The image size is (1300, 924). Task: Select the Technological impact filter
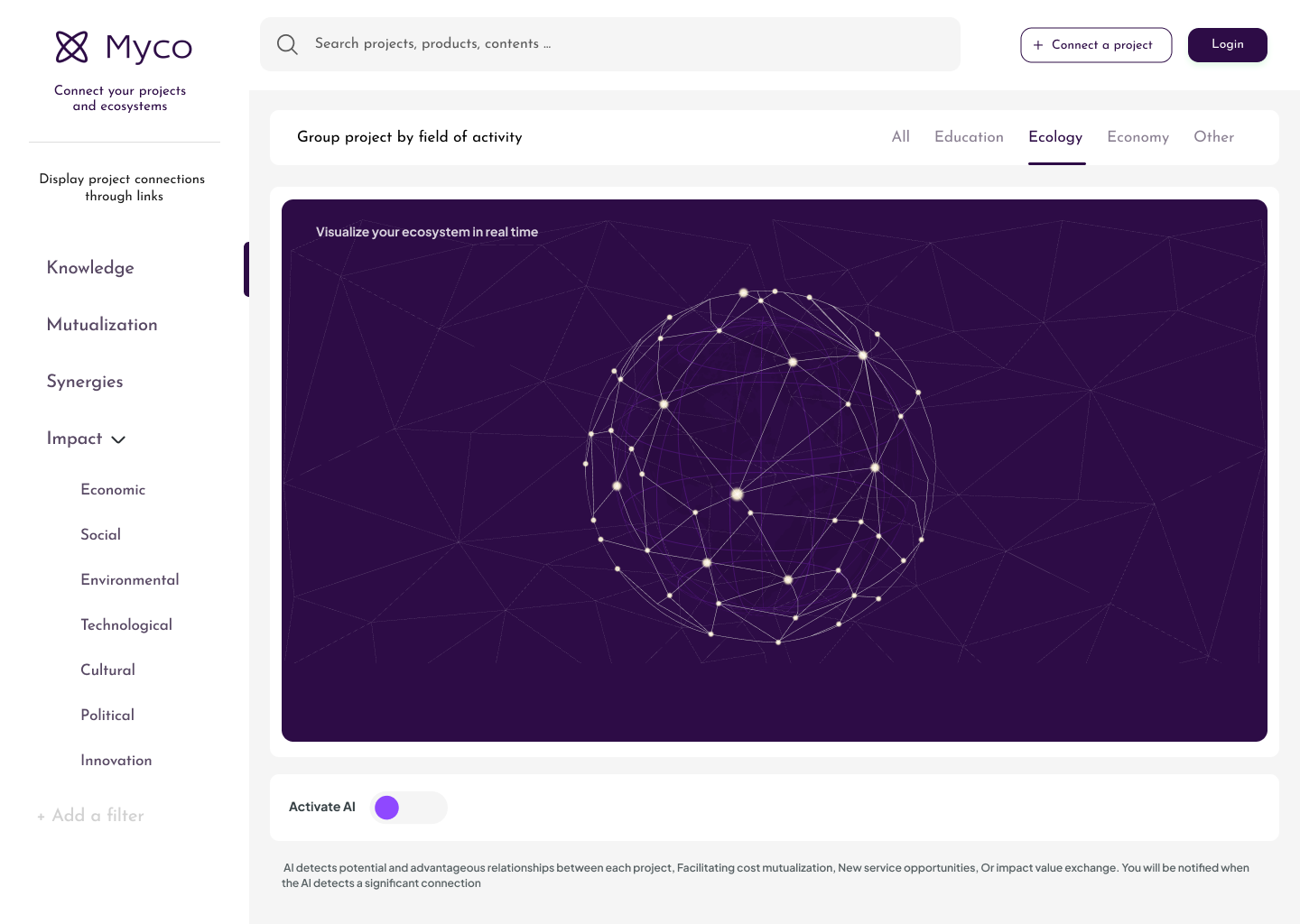tap(126, 625)
